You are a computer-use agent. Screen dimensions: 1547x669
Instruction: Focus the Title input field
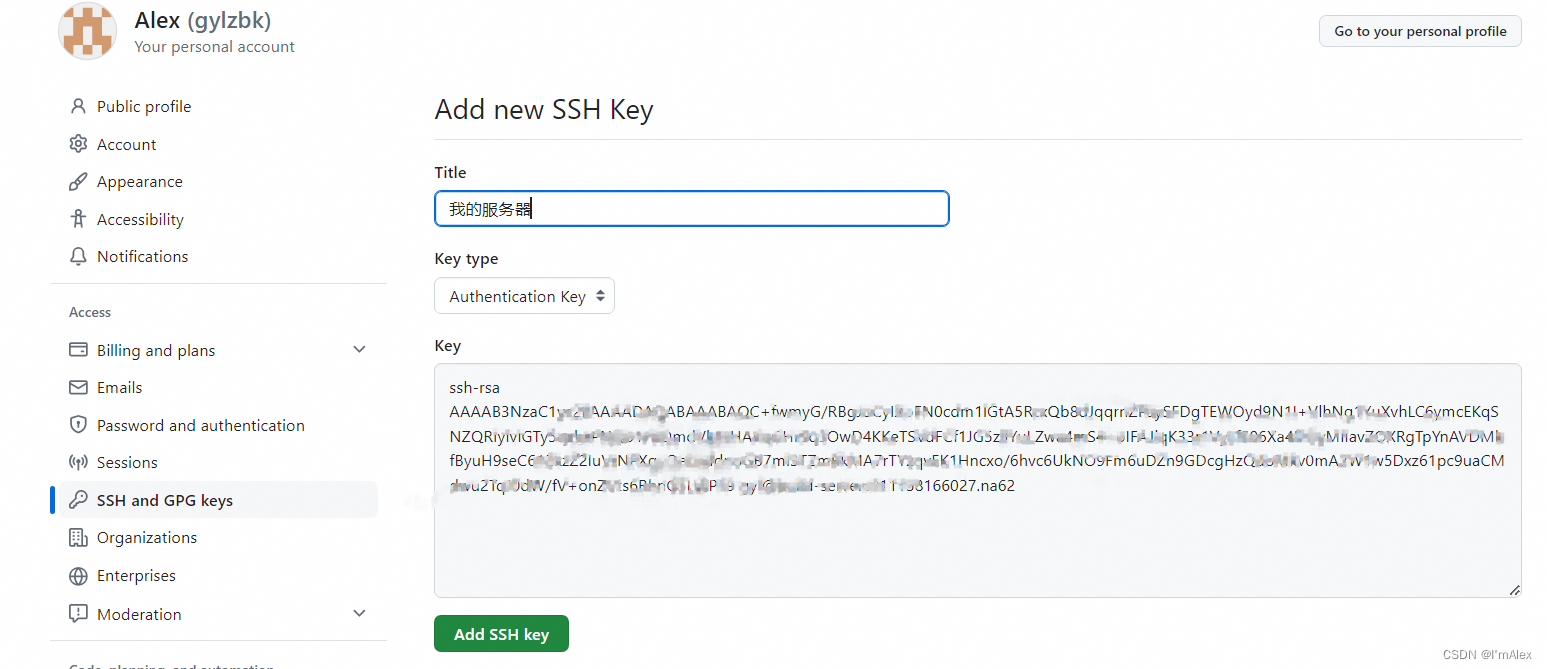click(691, 209)
